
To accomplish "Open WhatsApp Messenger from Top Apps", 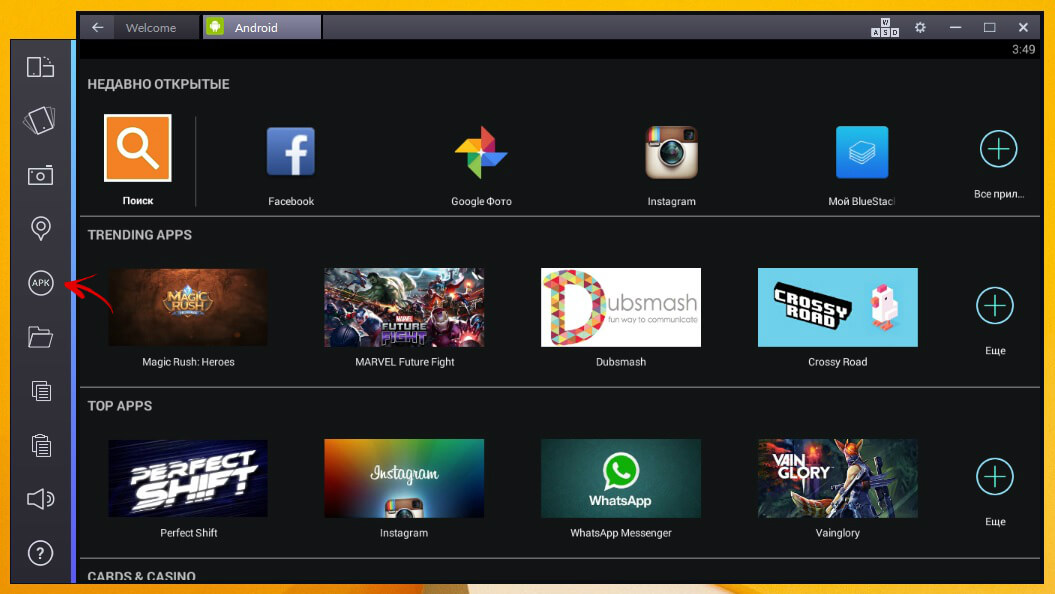I will tap(620, 478).
